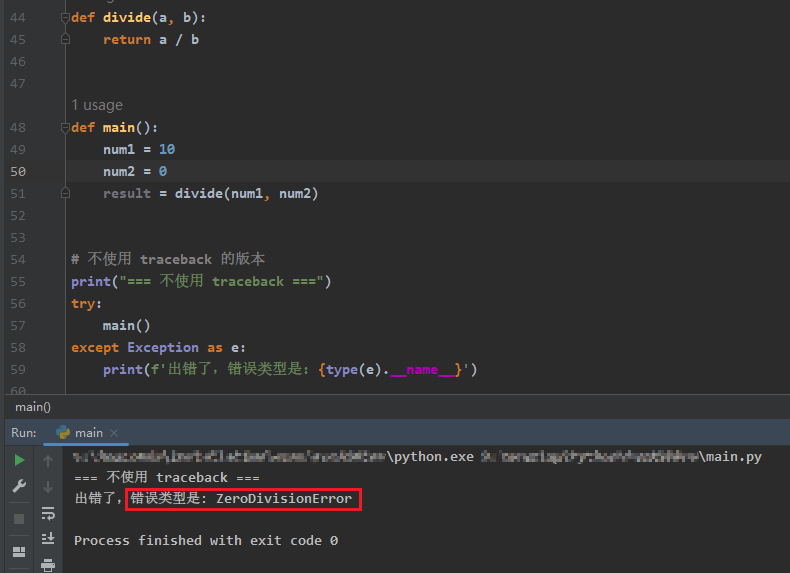Click the 'Run:' panel label
790x573 pixels.
pos(24,433)
